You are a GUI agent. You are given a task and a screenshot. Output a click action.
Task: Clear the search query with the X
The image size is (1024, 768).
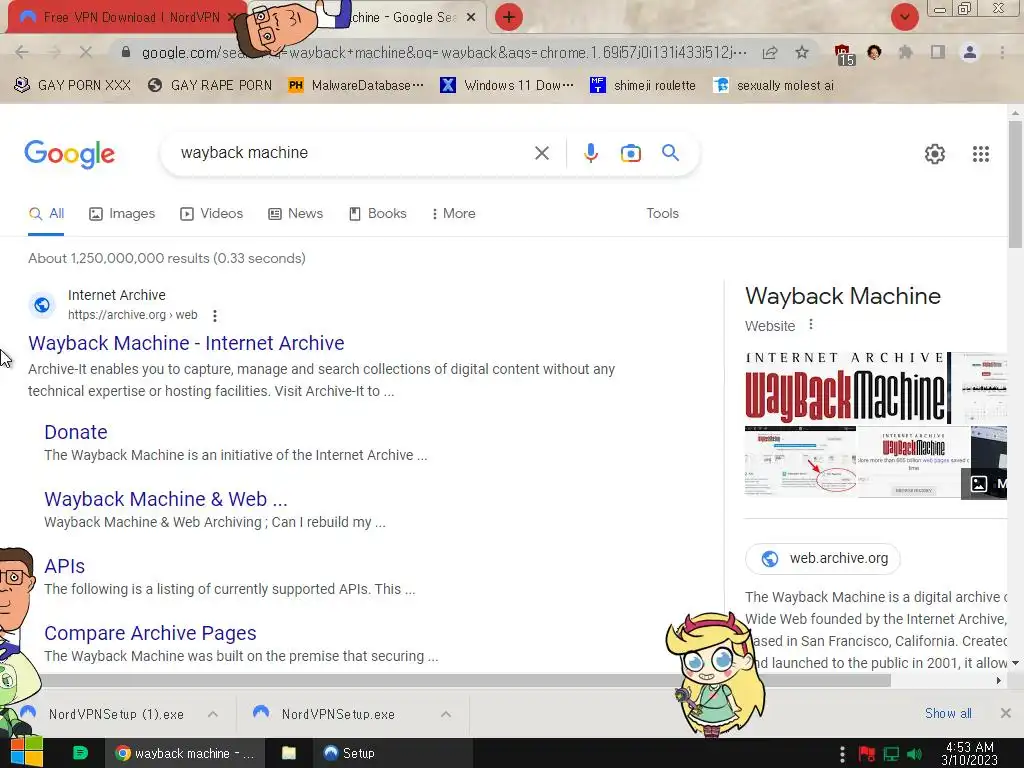pyautogui.click(x=541, y=153)
